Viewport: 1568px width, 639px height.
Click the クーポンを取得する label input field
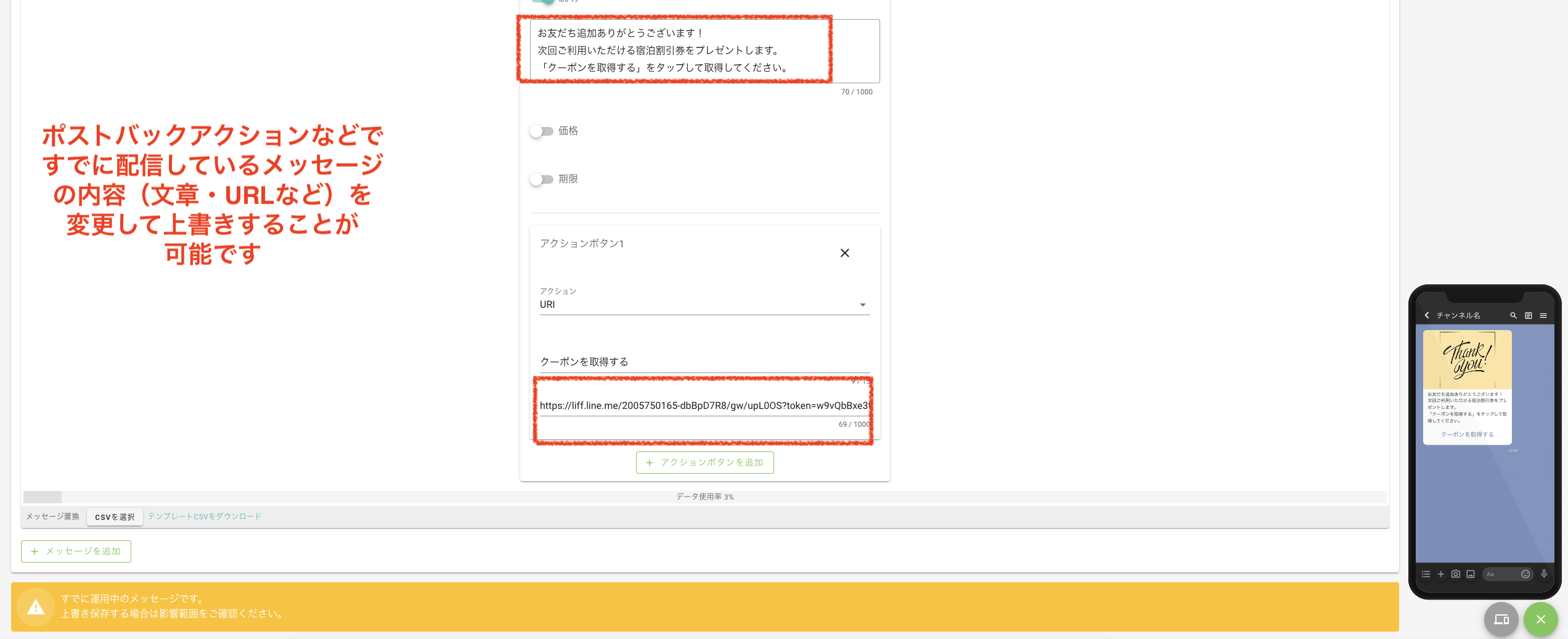tap(704, 361)
